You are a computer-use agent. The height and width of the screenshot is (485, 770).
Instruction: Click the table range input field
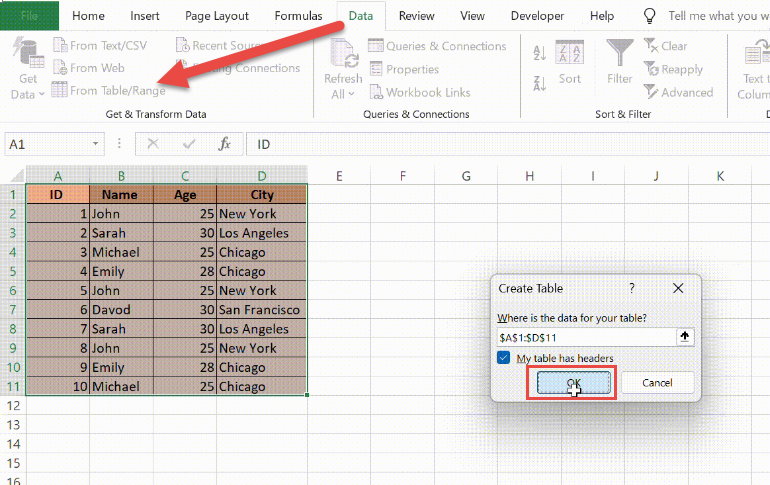(586, 337)
